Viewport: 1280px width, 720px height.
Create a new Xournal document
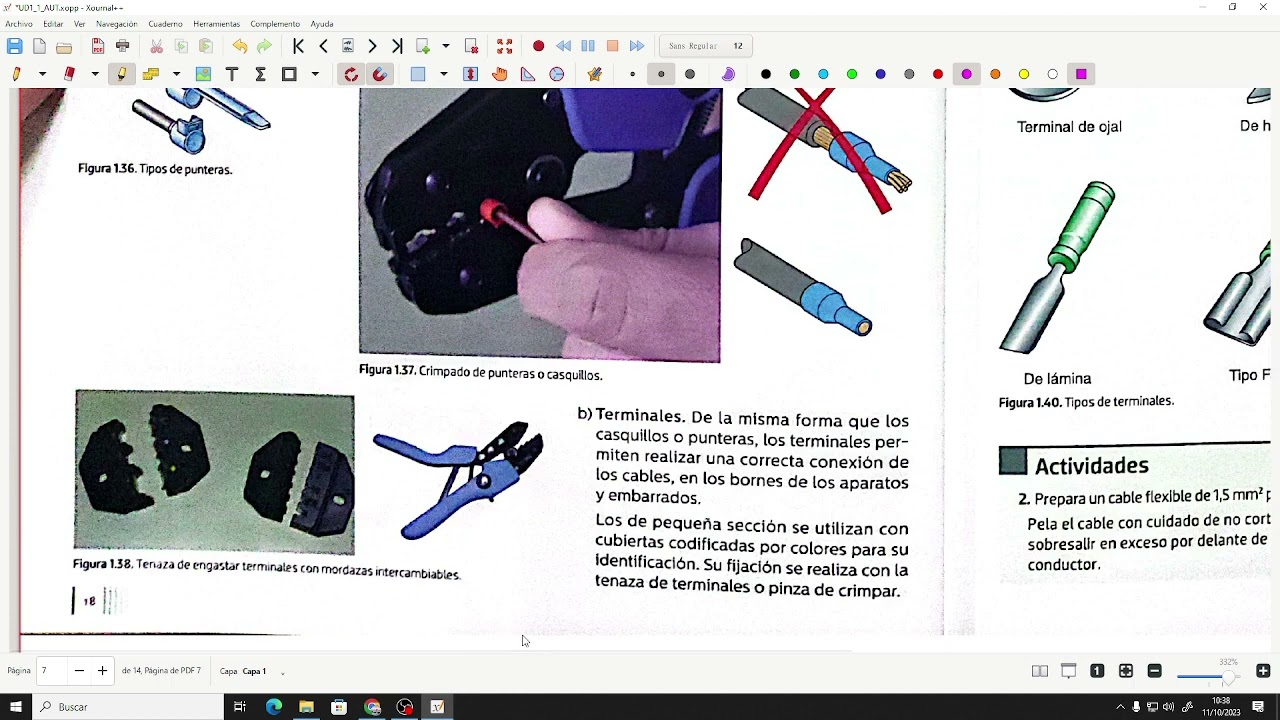39,46
